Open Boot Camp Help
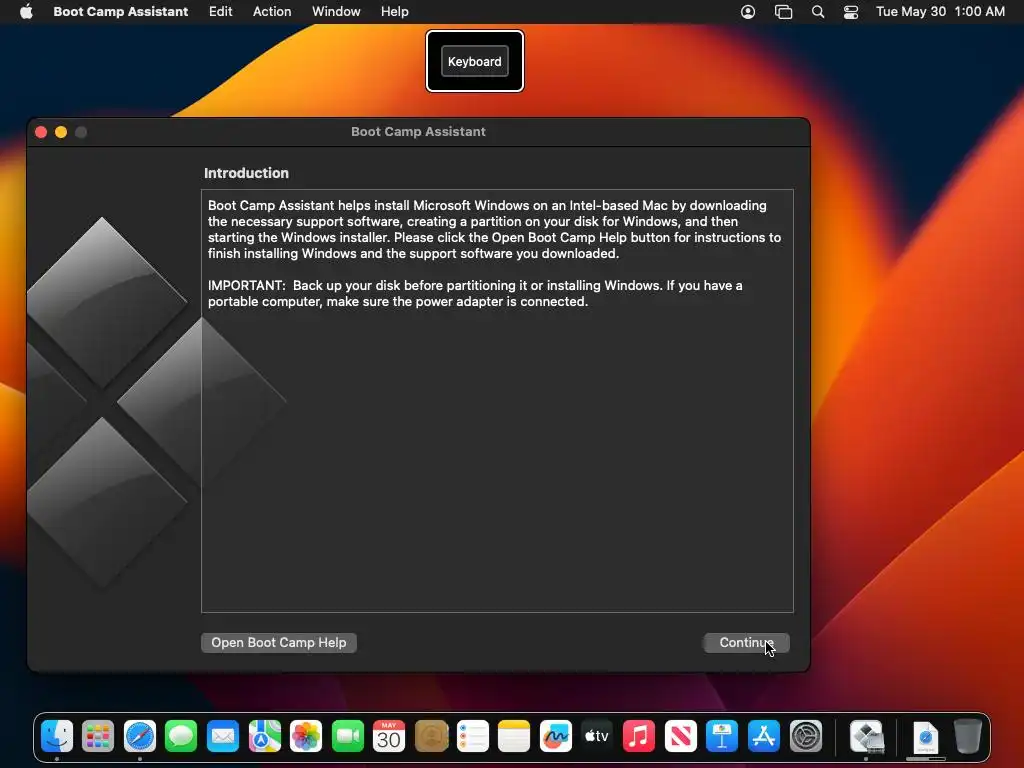1024x768 pixels. [x=279, y=643]
